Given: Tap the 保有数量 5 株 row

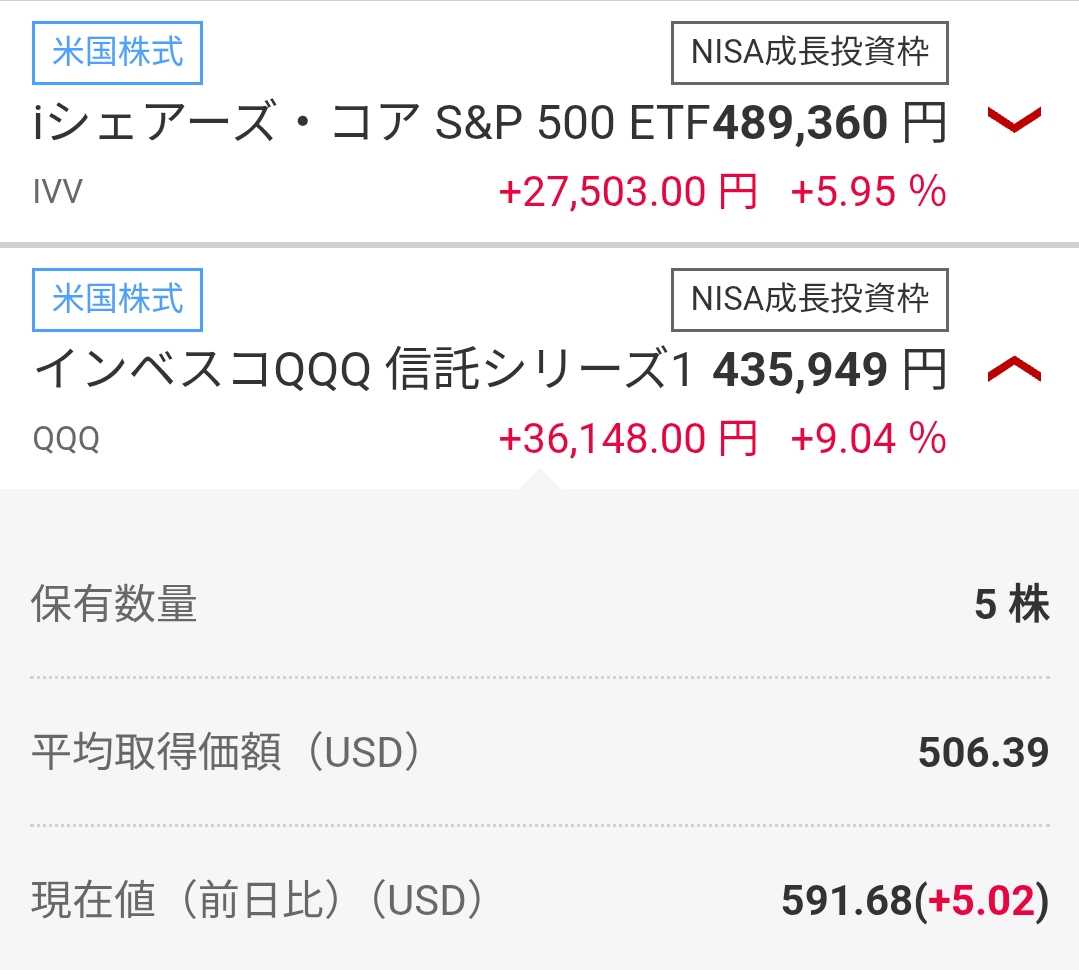Looking at the screenshot, I should [539, 605].
